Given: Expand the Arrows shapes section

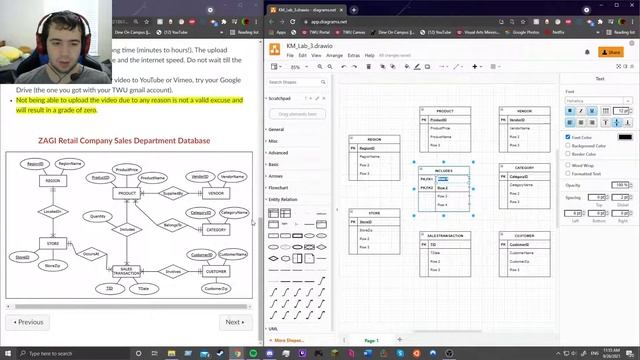Looking at the screenshot, I should click(276, 176).
